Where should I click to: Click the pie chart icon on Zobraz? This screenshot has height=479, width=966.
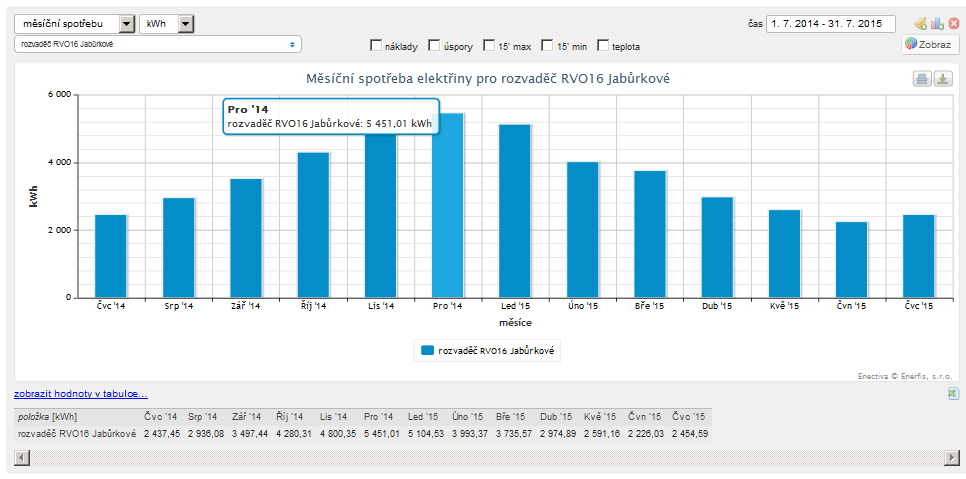(x=911, y=44)
